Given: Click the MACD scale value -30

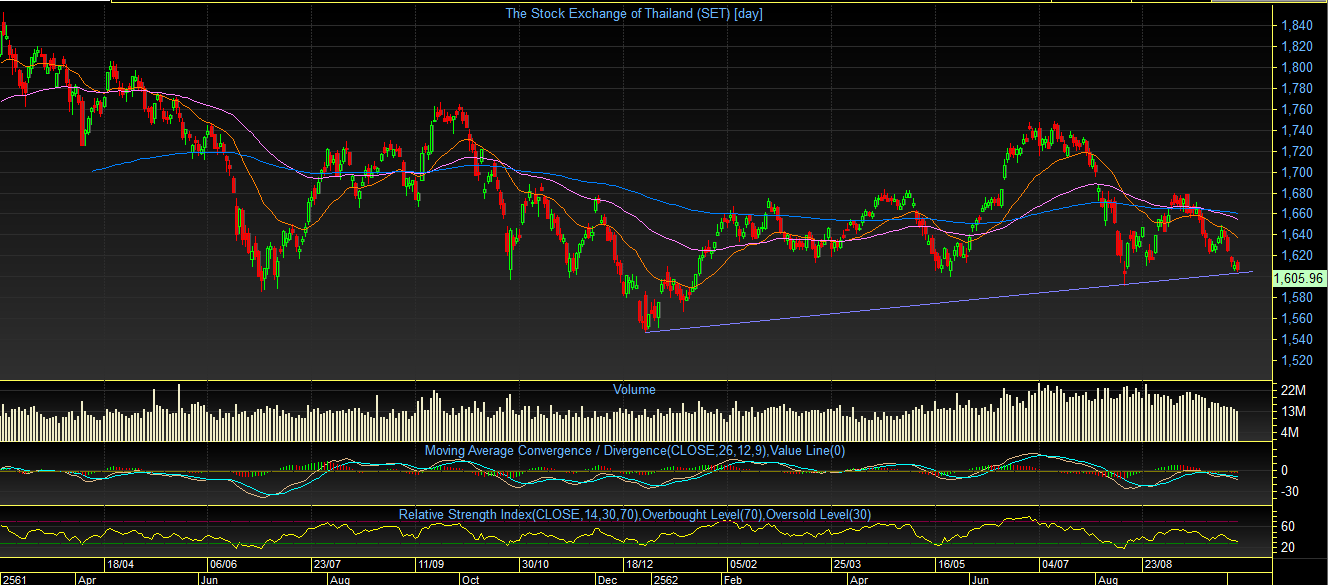Looking at the screenshot, I should coord(1291,491).
